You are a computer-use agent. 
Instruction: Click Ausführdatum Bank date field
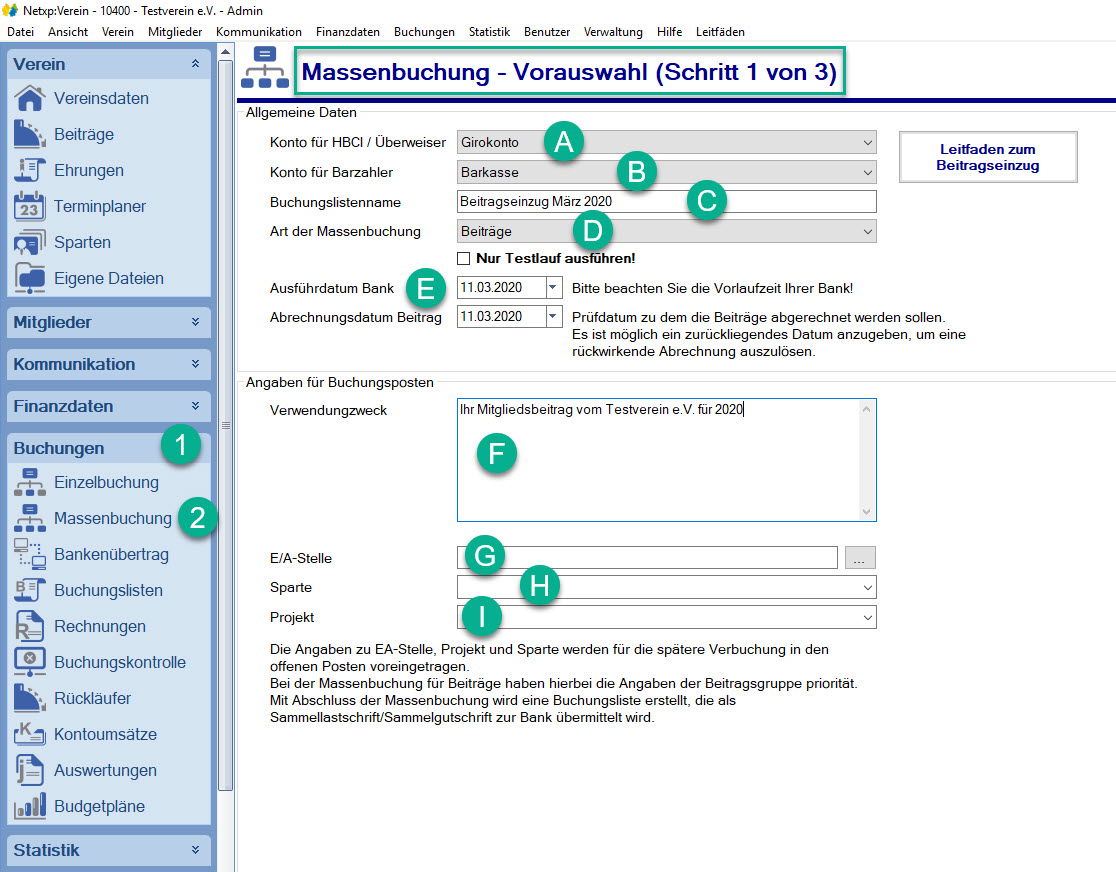501,288
